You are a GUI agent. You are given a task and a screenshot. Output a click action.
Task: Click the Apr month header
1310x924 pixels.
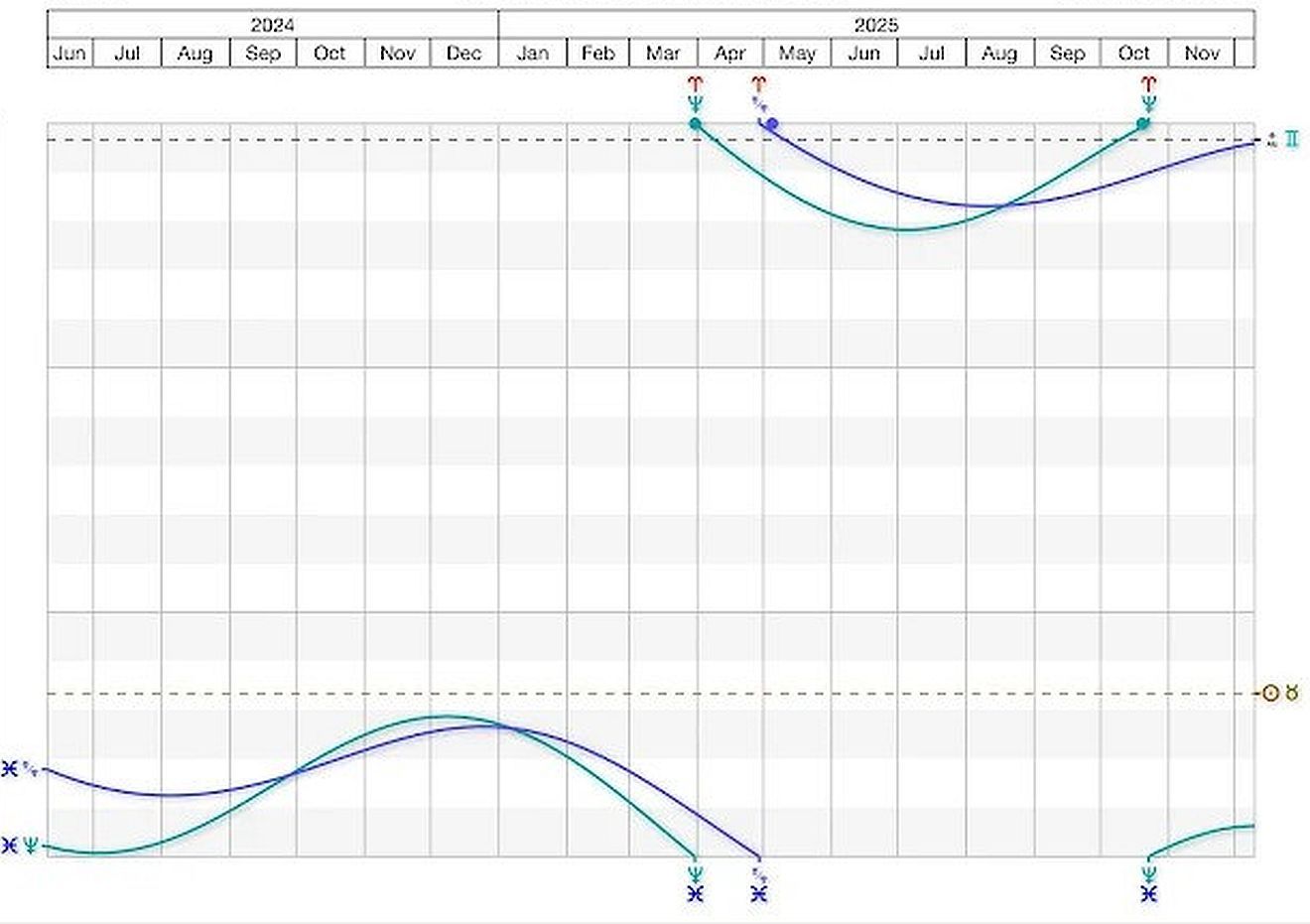click(x=730, y=54)
